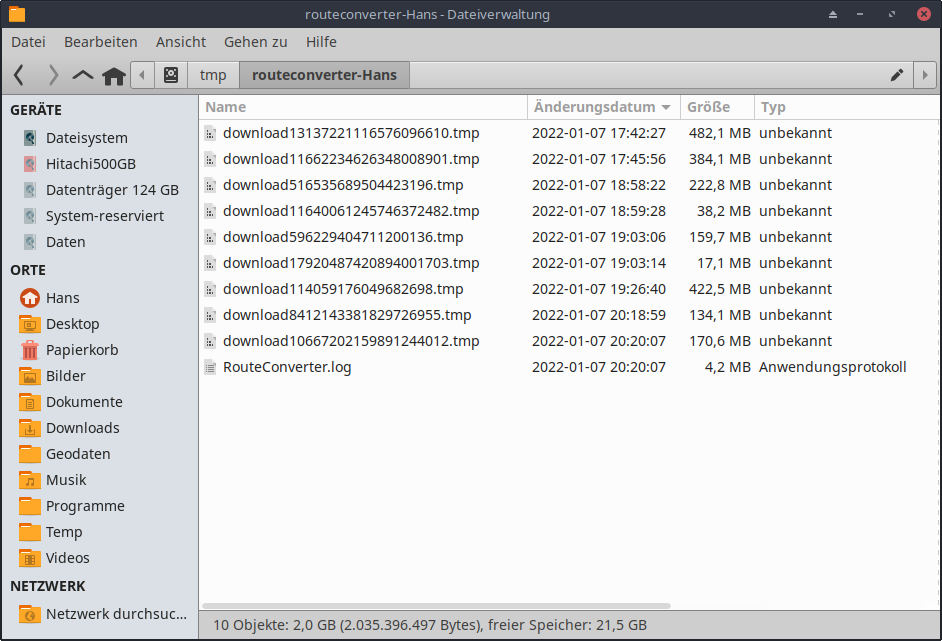Sort by Größe column header
This screenshot has width=942, height=641.
click(x=717, y=107)
